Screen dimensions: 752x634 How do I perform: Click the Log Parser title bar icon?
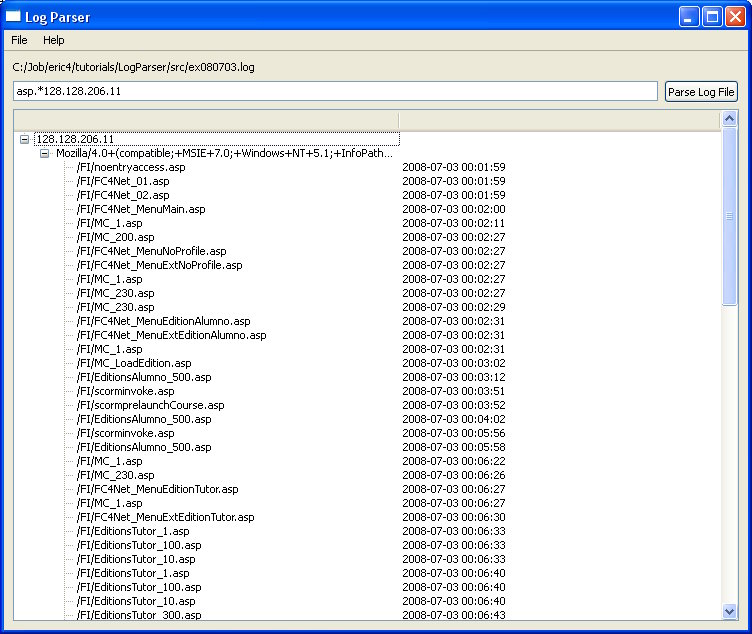pyautogui.click(x=14, y=16)
